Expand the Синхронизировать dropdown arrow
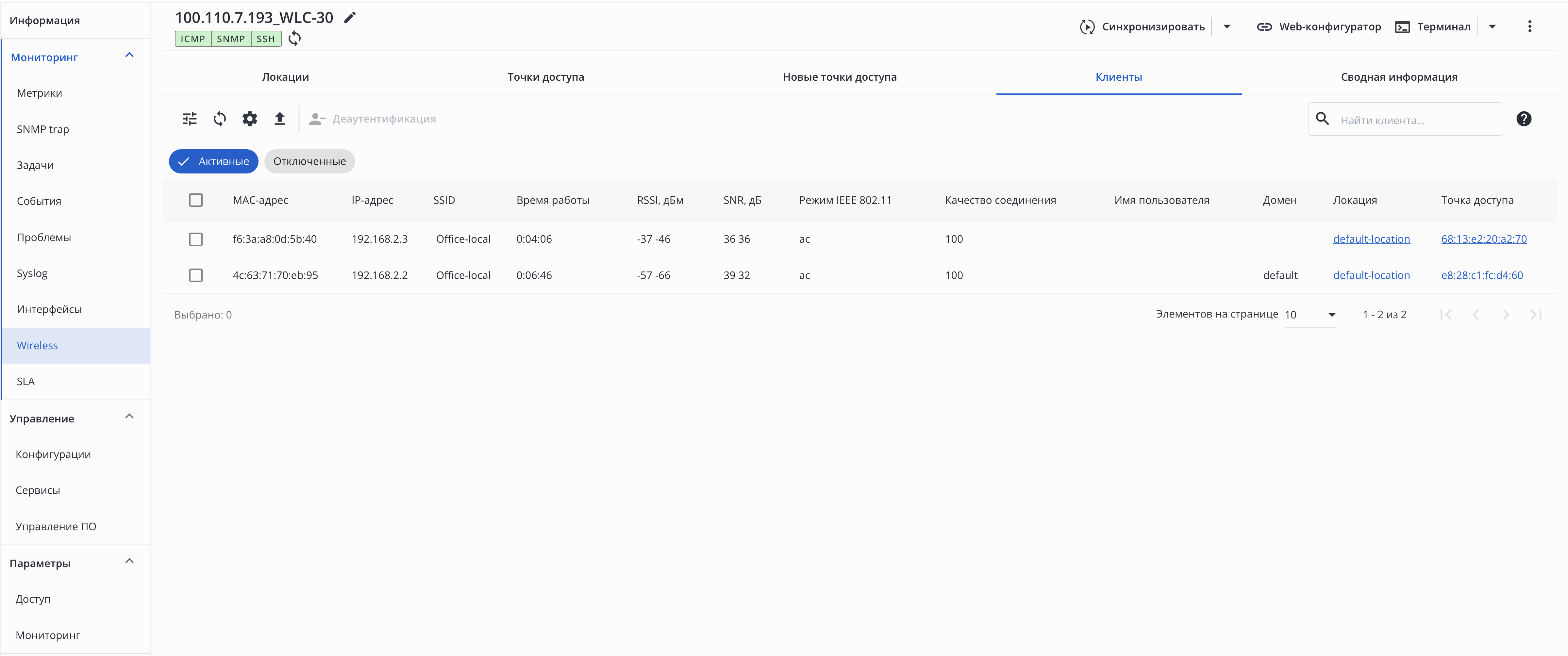The image size is (1568, 656). (x=1227, y=26)
